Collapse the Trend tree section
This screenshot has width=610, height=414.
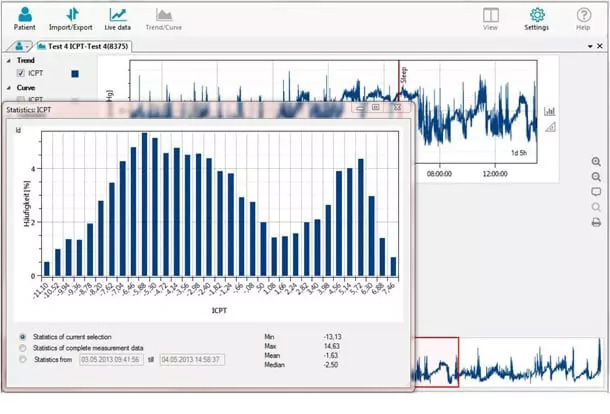pos(9,61)
